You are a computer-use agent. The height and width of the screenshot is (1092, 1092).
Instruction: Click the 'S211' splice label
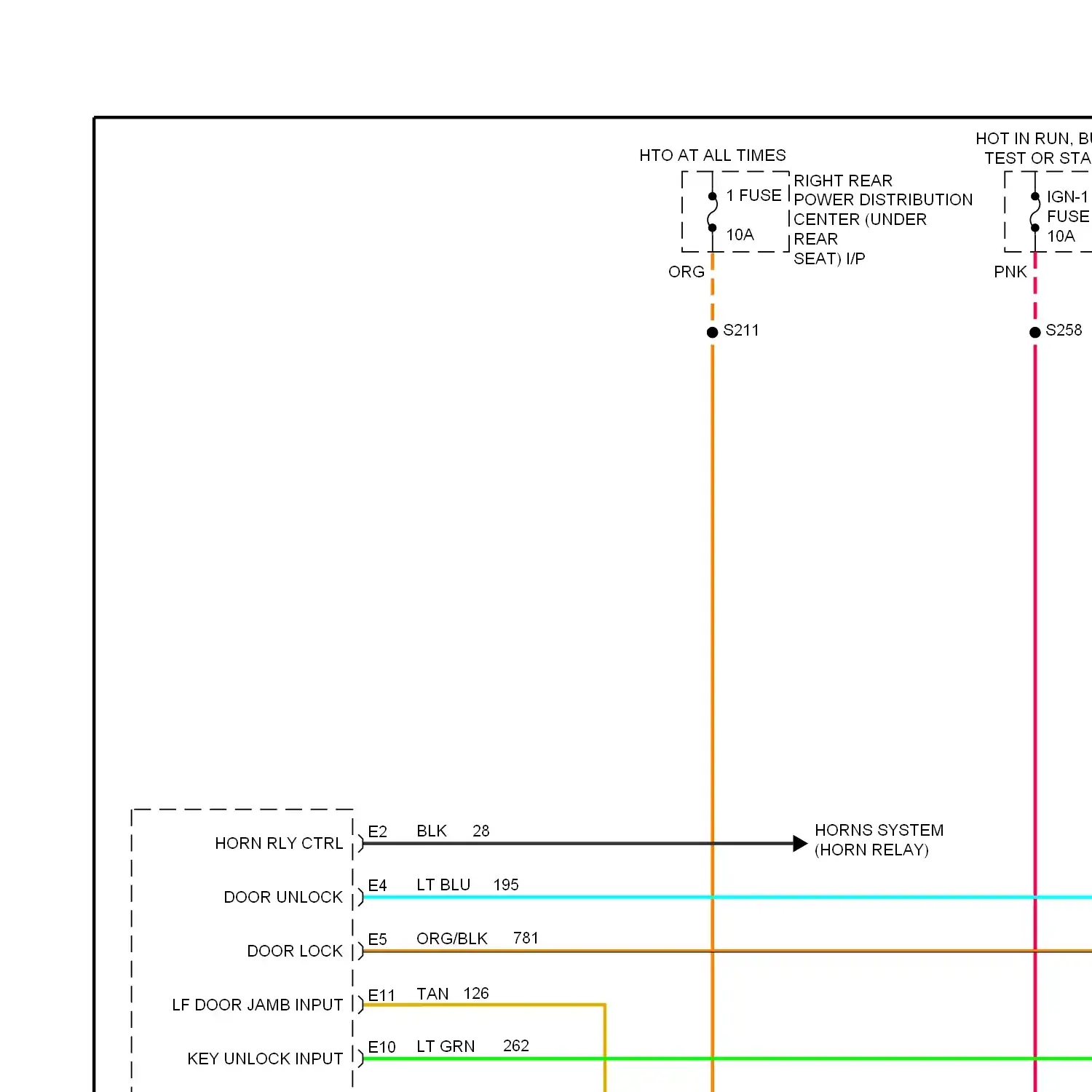click(741, 331)
